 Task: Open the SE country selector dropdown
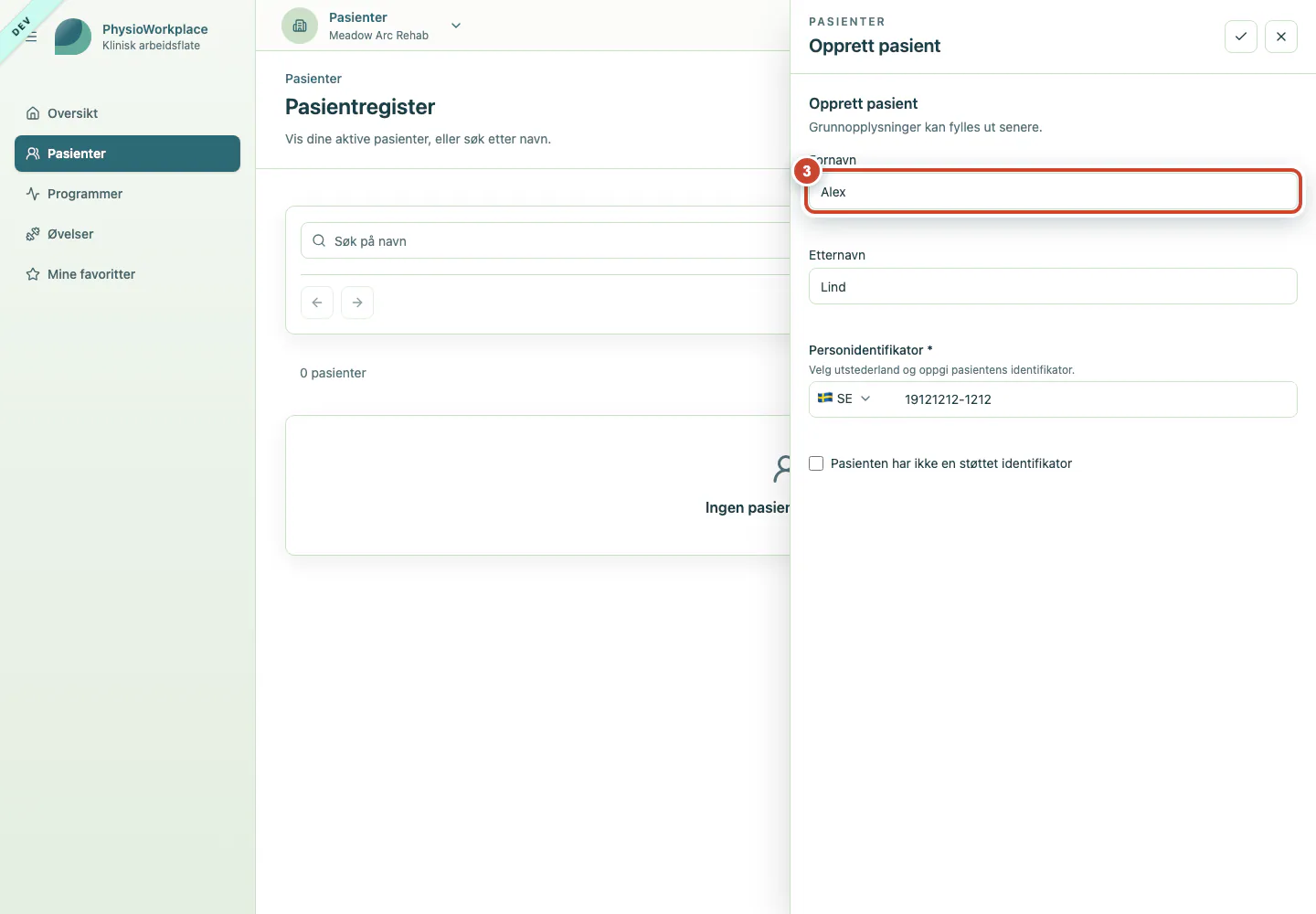(844, 399)
